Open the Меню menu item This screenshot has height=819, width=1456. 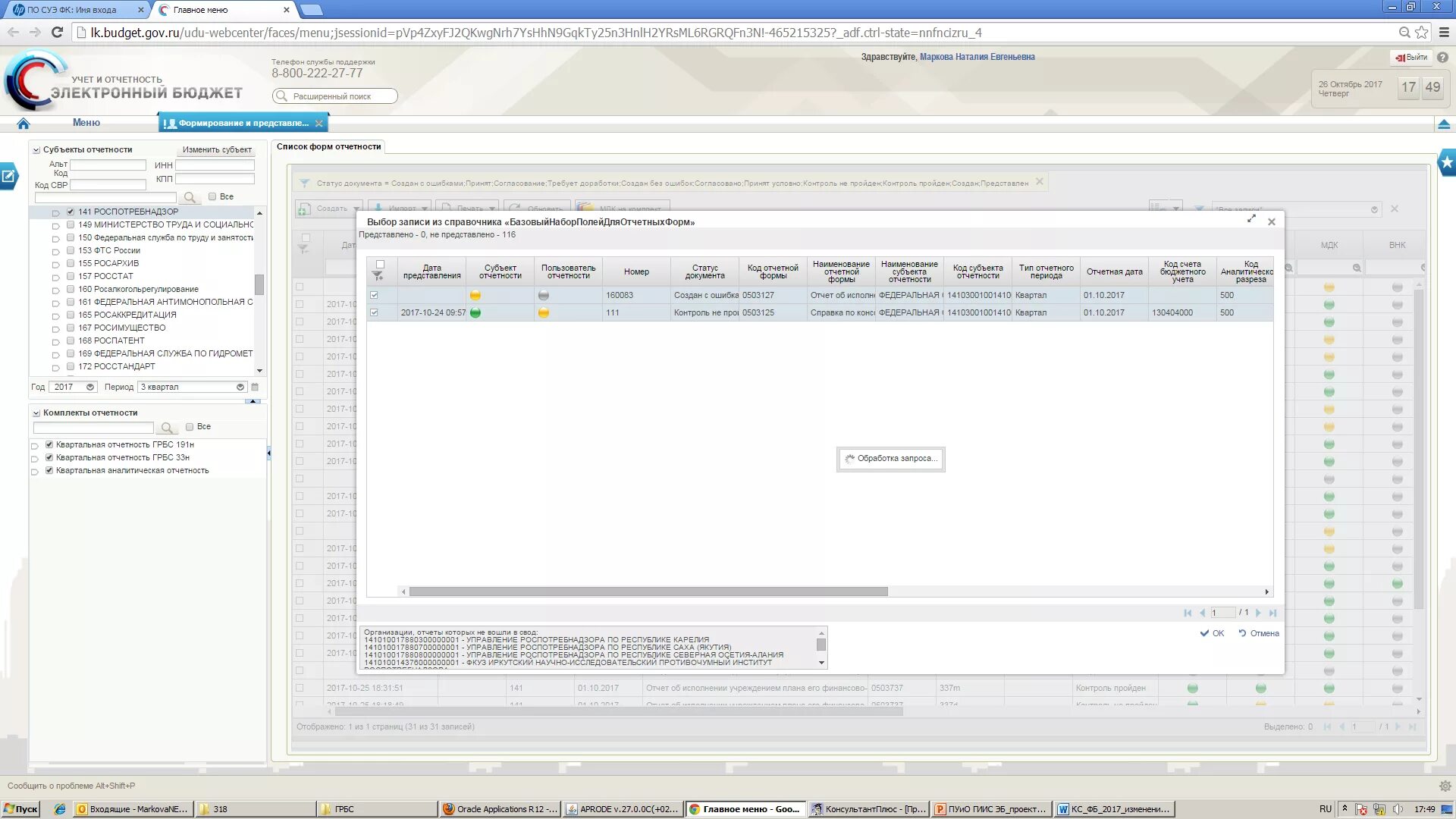click(x=86, y=123)
